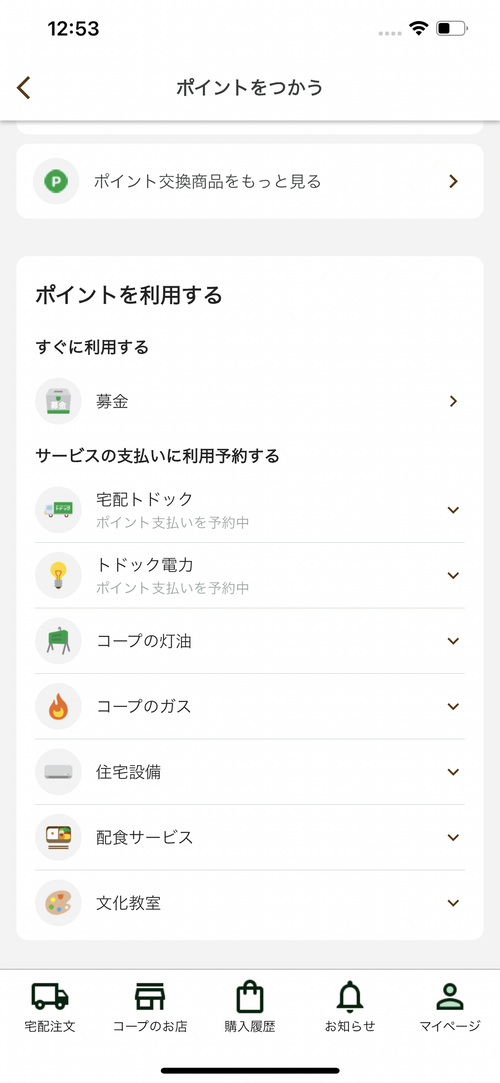500x1083 pixels.
Task: Expand the コープのガス dropdown arrow
Action: [x=453, y=707]
